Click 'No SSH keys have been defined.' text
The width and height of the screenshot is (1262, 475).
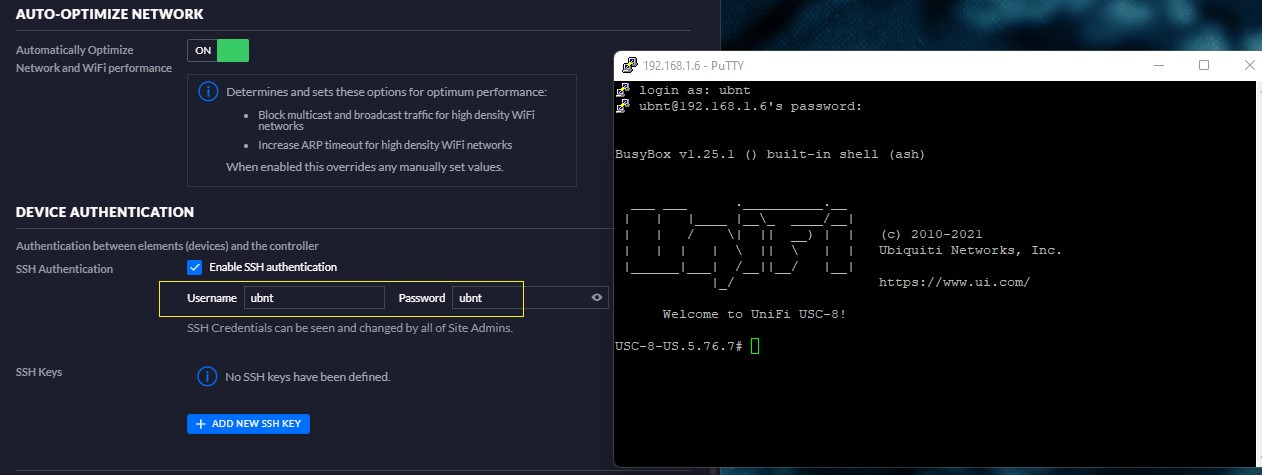[308, 377]
